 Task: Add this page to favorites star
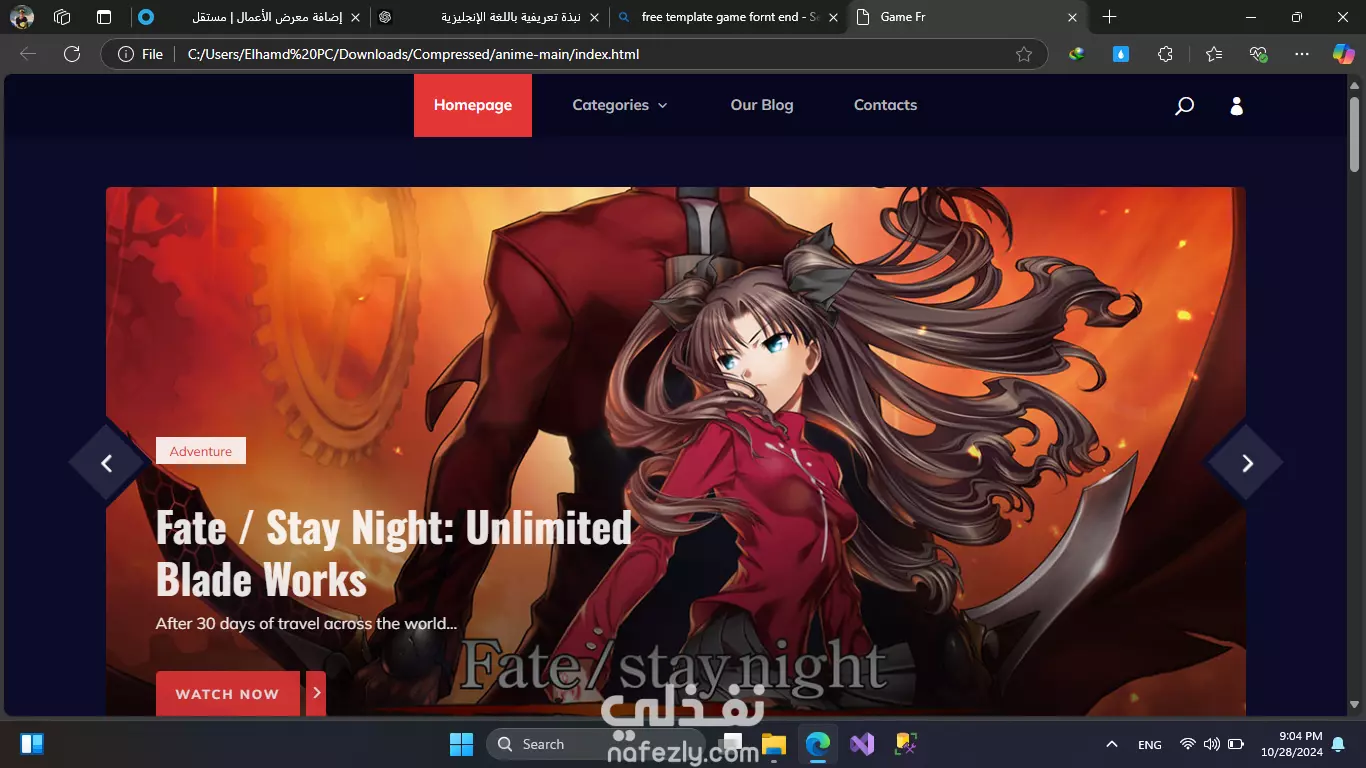click(1024, 54)
